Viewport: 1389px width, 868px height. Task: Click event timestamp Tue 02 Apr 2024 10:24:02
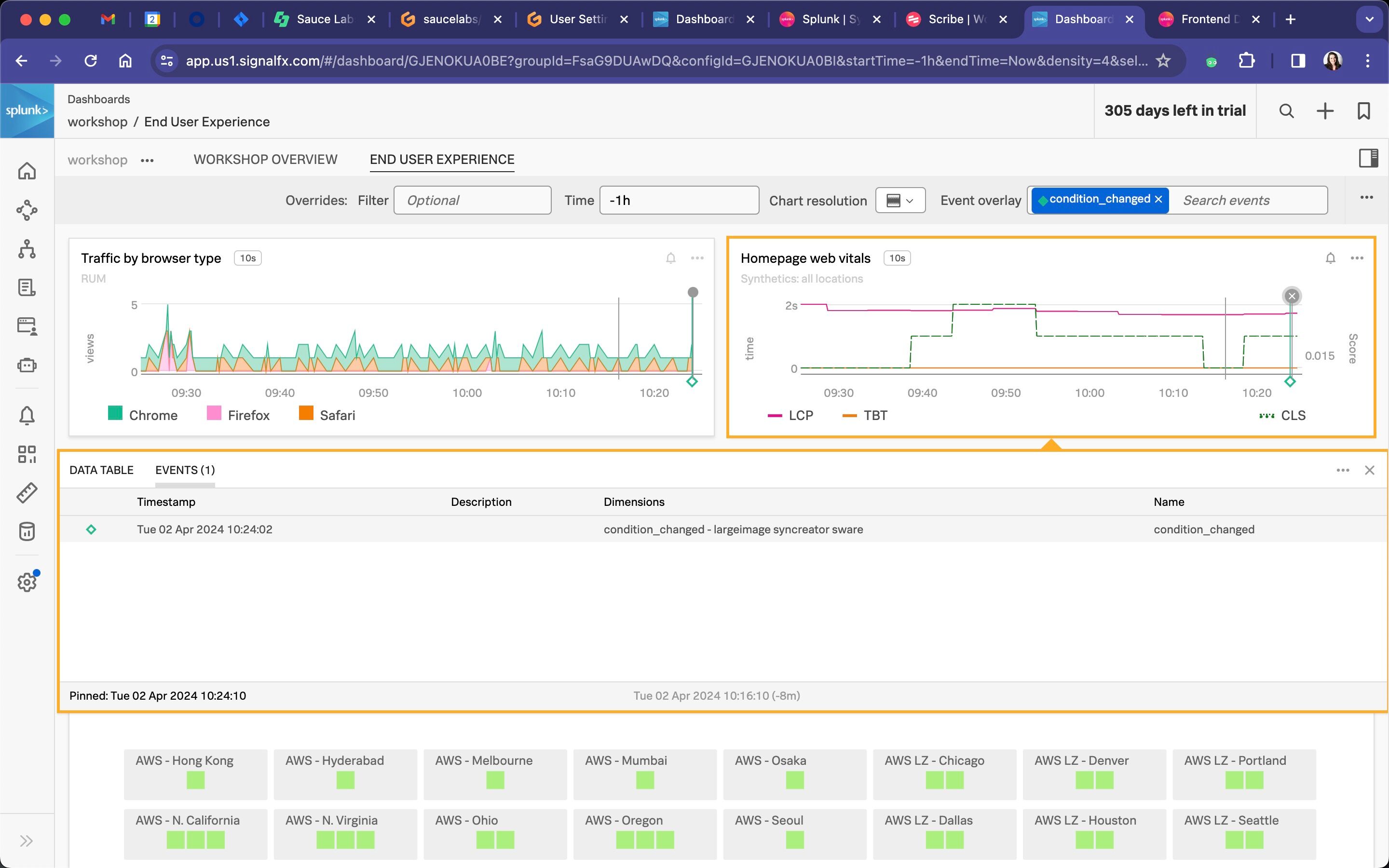[204, 529]
